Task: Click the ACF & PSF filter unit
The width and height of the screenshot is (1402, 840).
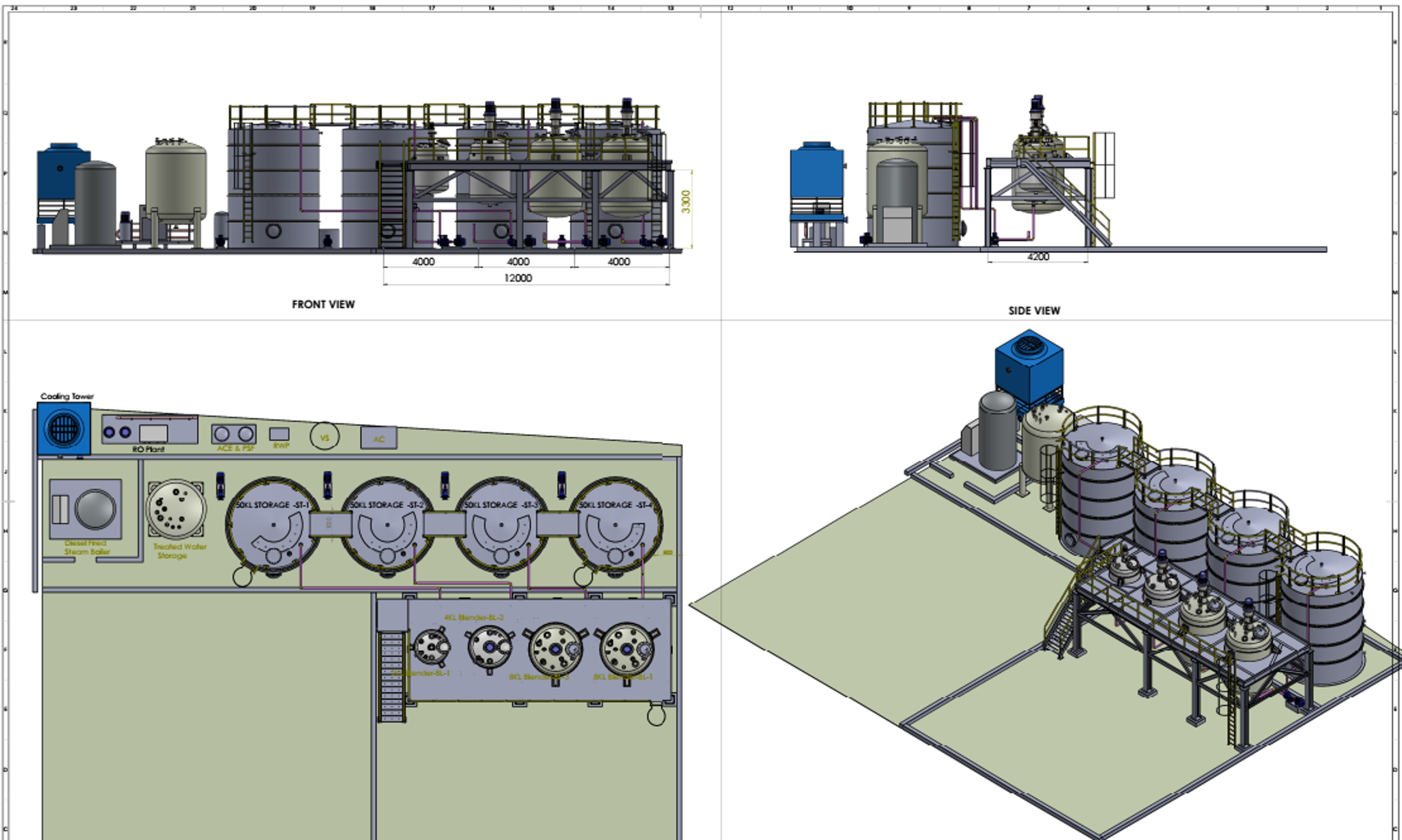Action: 233,434
